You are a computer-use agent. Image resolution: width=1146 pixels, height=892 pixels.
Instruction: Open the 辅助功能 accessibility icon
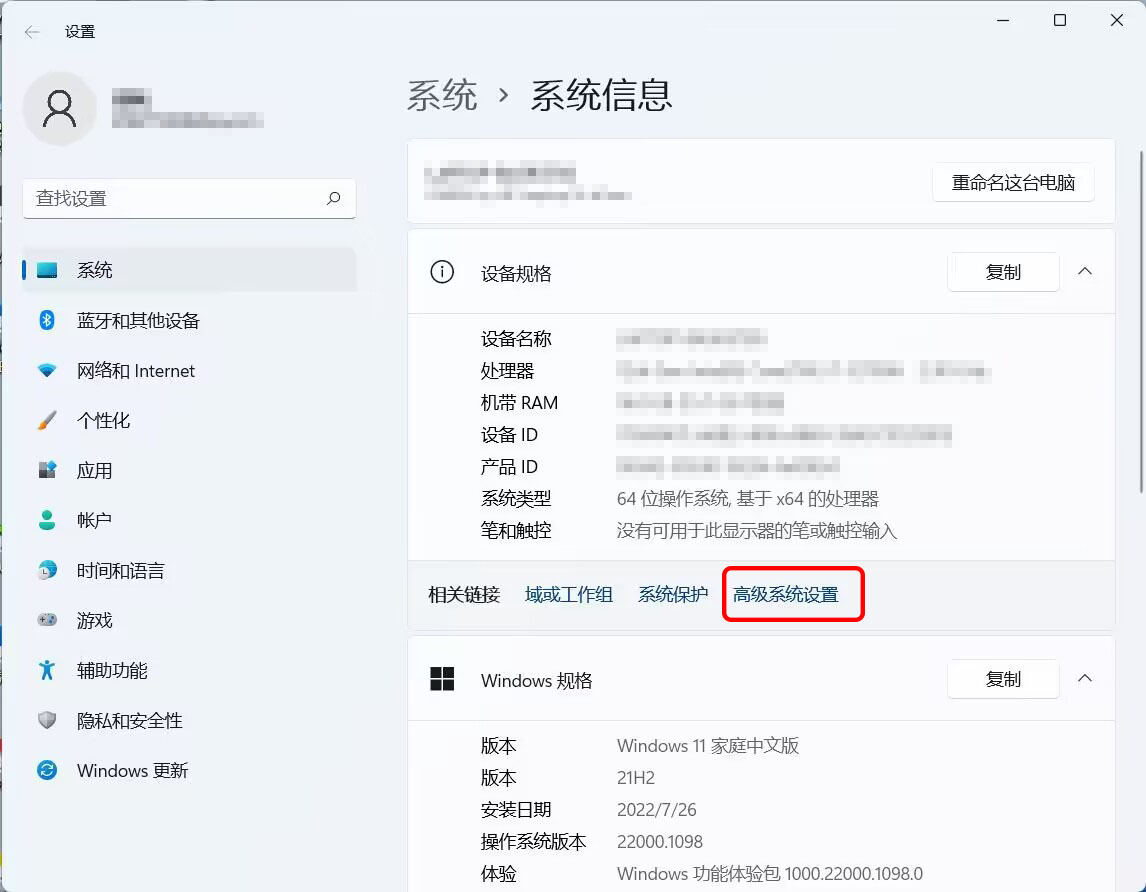(x=47, y=670)
